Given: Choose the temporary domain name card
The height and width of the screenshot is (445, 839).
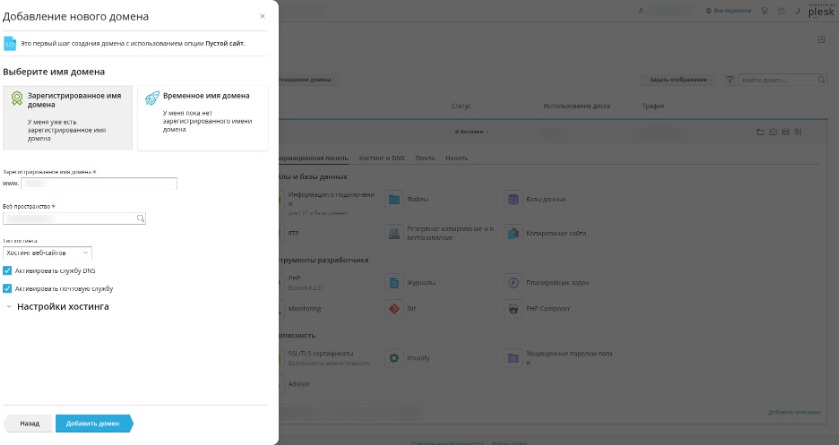Looking at the screenshot, I should 203,117.
